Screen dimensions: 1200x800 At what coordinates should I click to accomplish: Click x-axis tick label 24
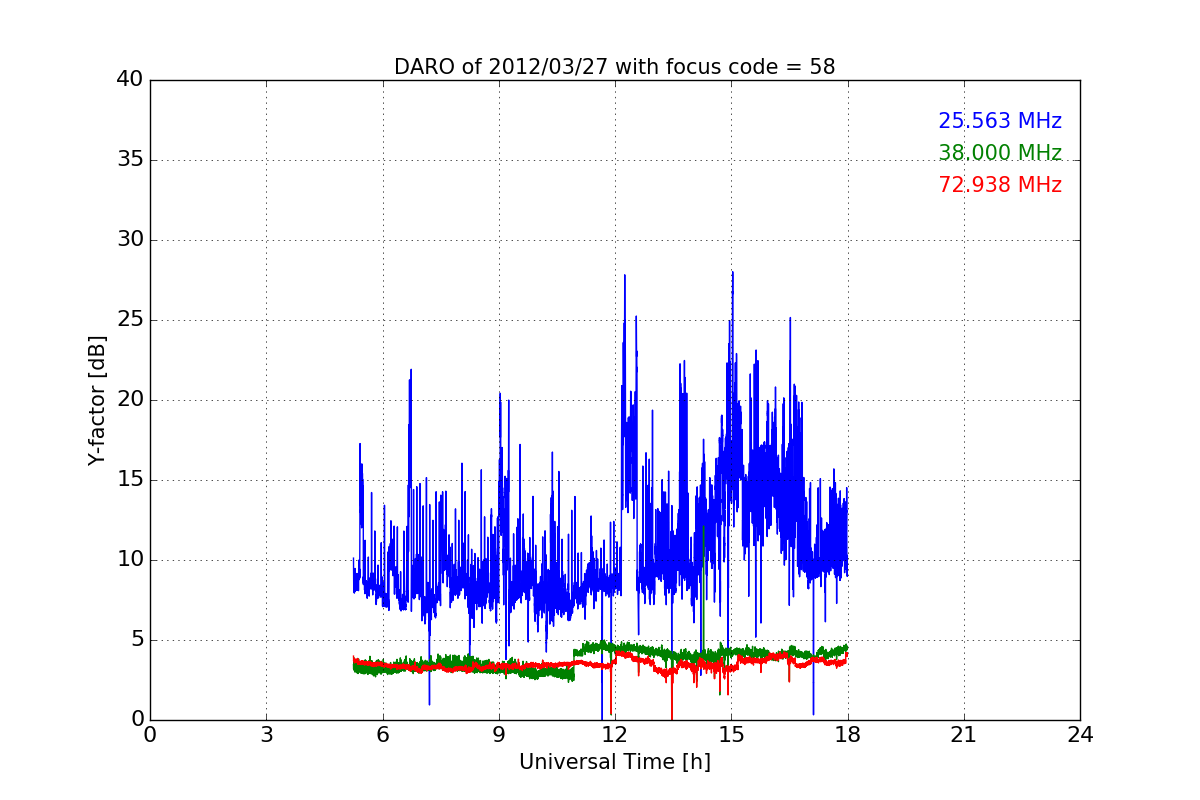1080,735
